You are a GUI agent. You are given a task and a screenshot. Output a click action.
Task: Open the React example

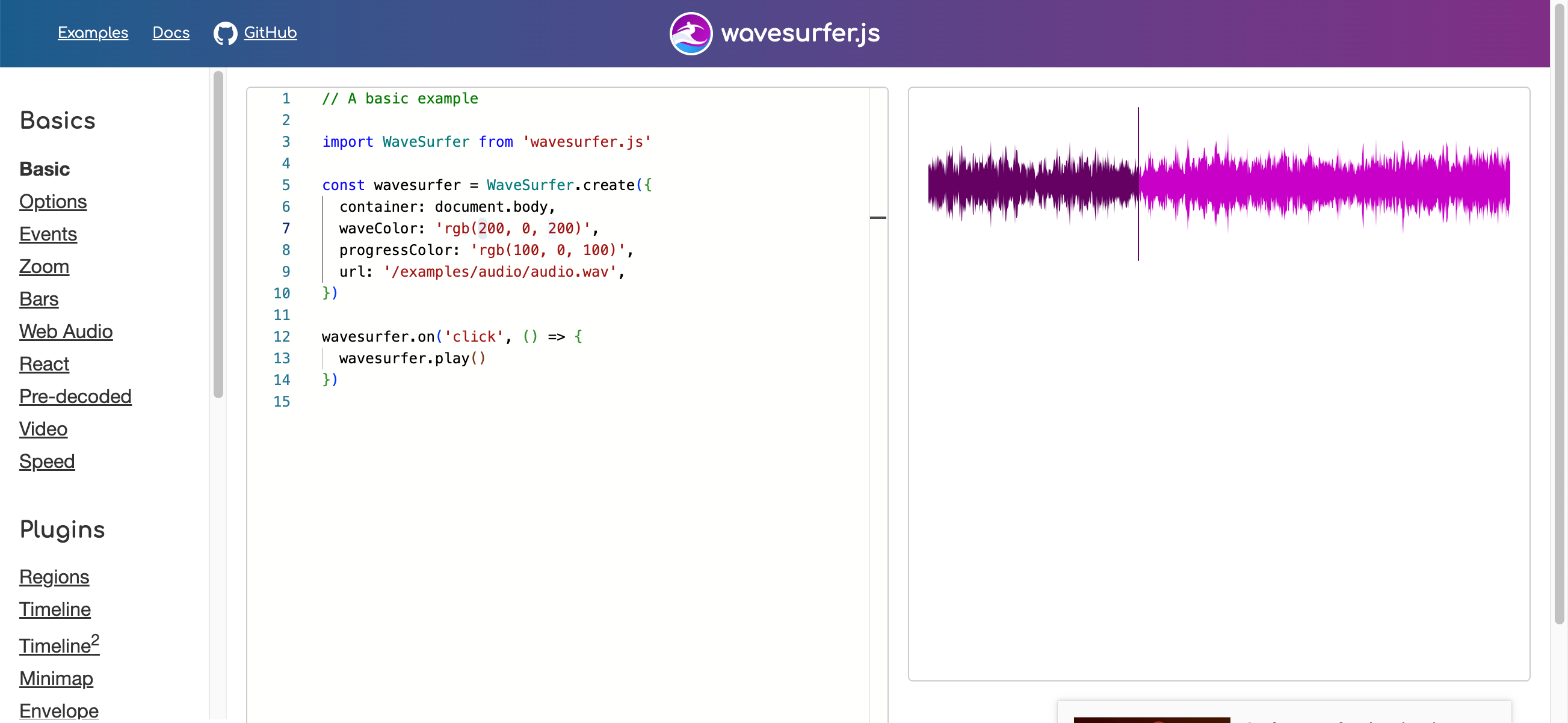point(44,364)
